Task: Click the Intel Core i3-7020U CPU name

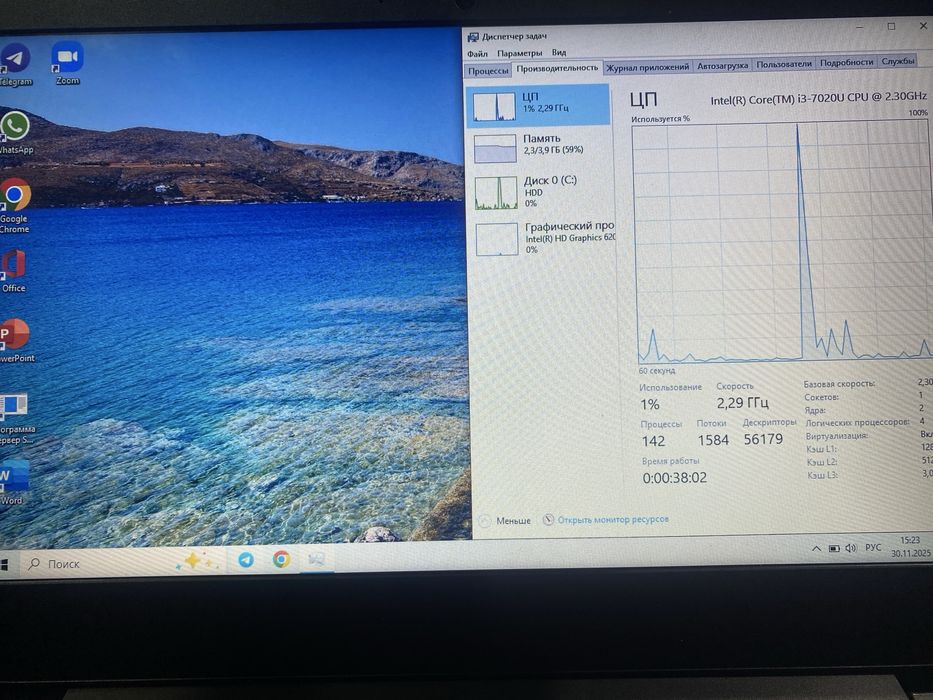Action: coord(818,98)
